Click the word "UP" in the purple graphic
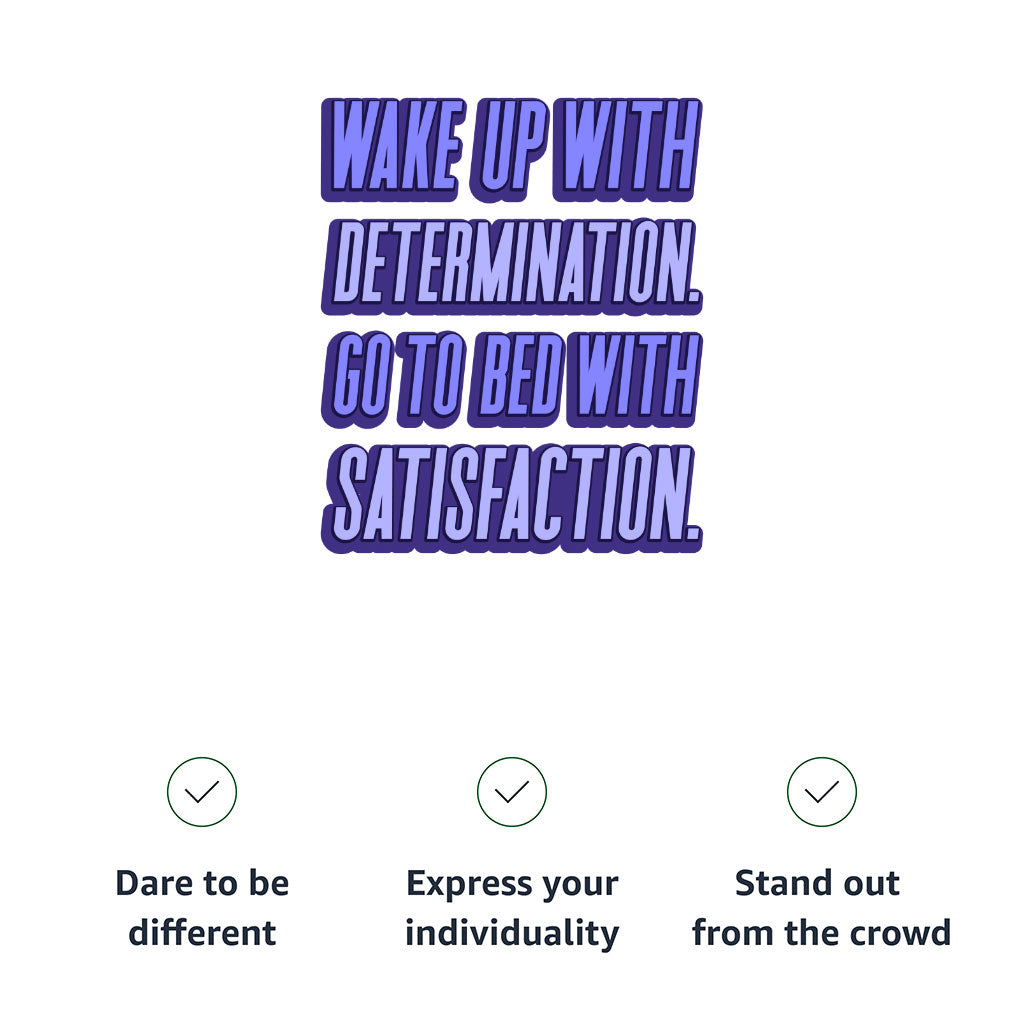The image size is (1024, 1024). click(x=510, y=148)
